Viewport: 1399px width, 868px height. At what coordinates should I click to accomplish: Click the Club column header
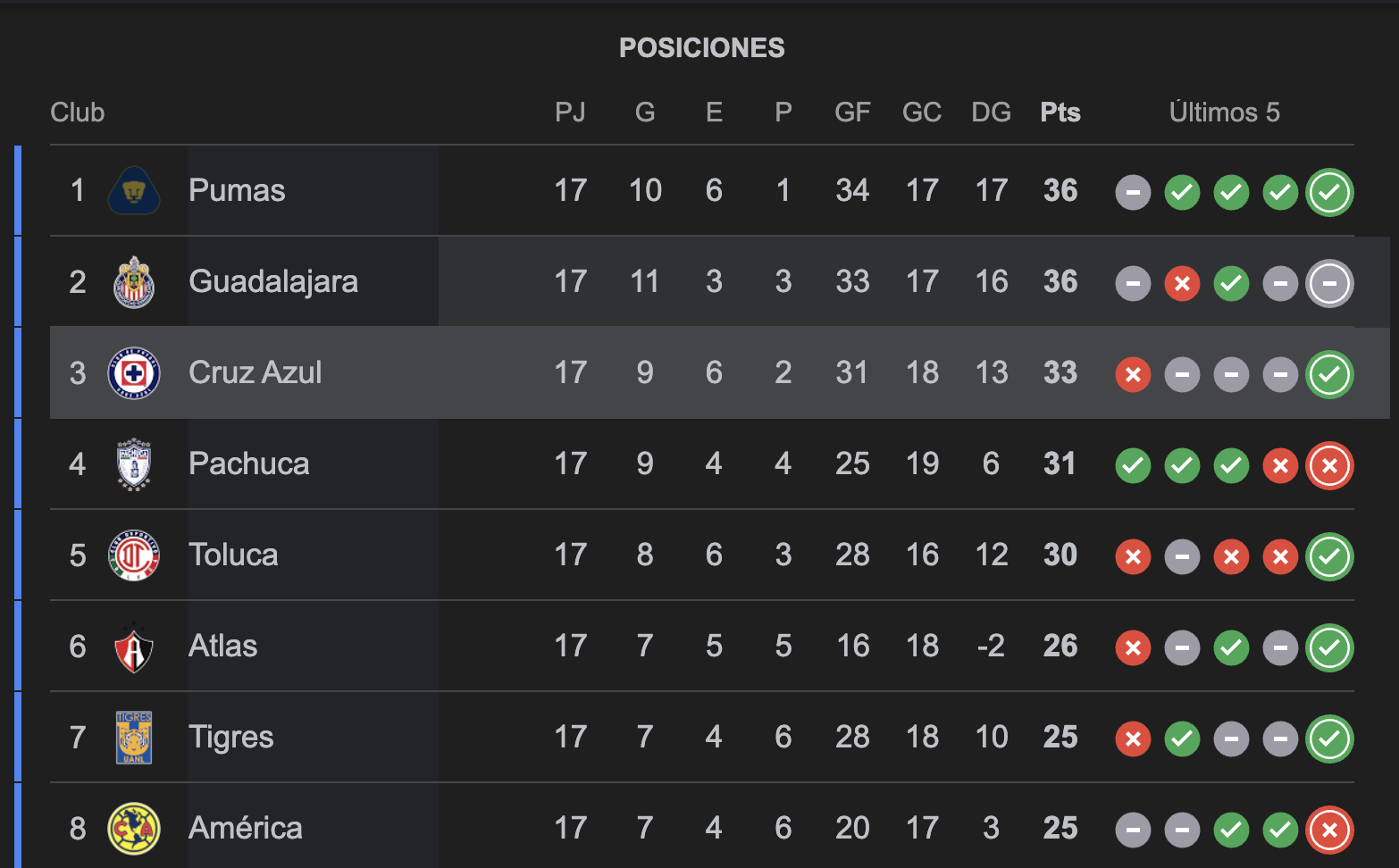coord(78,113)
